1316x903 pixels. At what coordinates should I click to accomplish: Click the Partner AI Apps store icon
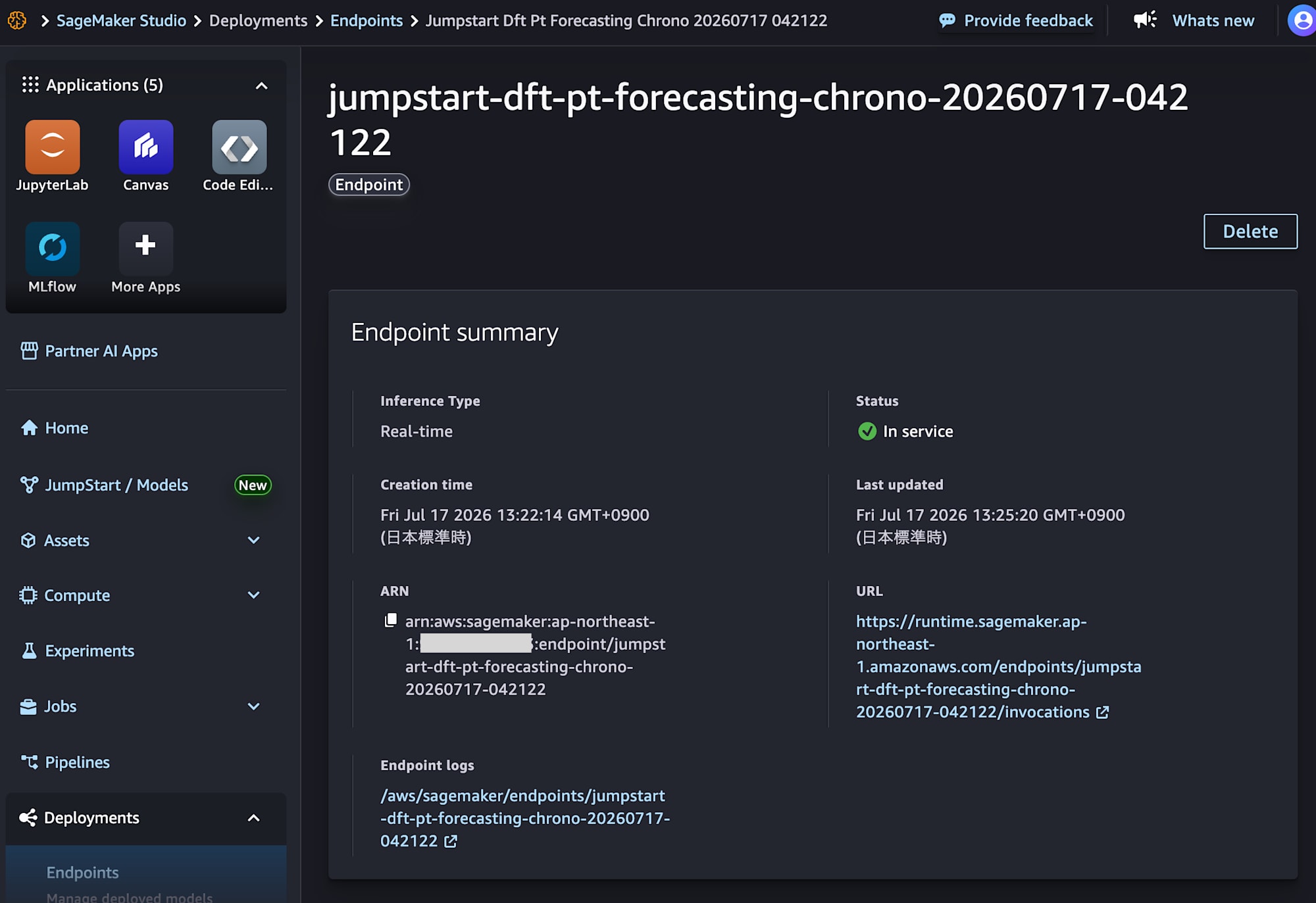[x=29, y=351]
